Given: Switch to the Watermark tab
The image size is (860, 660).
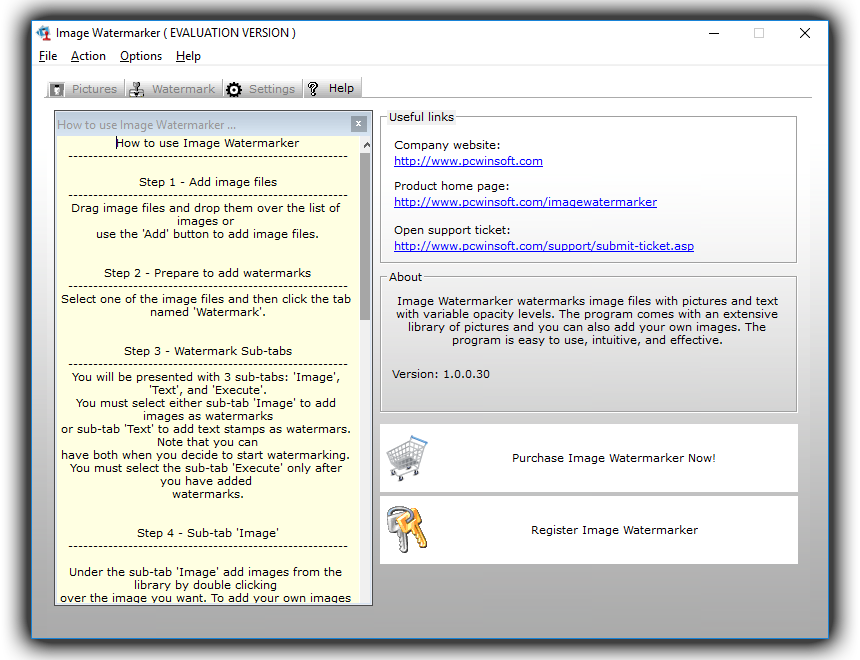Looking at the screenshot, I should click(x=173, y=89).
